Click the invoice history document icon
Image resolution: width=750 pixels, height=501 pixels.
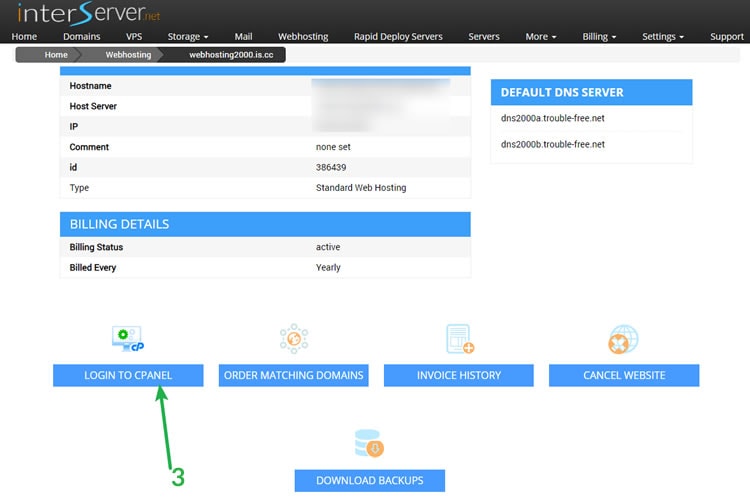(x=459, y=339)
